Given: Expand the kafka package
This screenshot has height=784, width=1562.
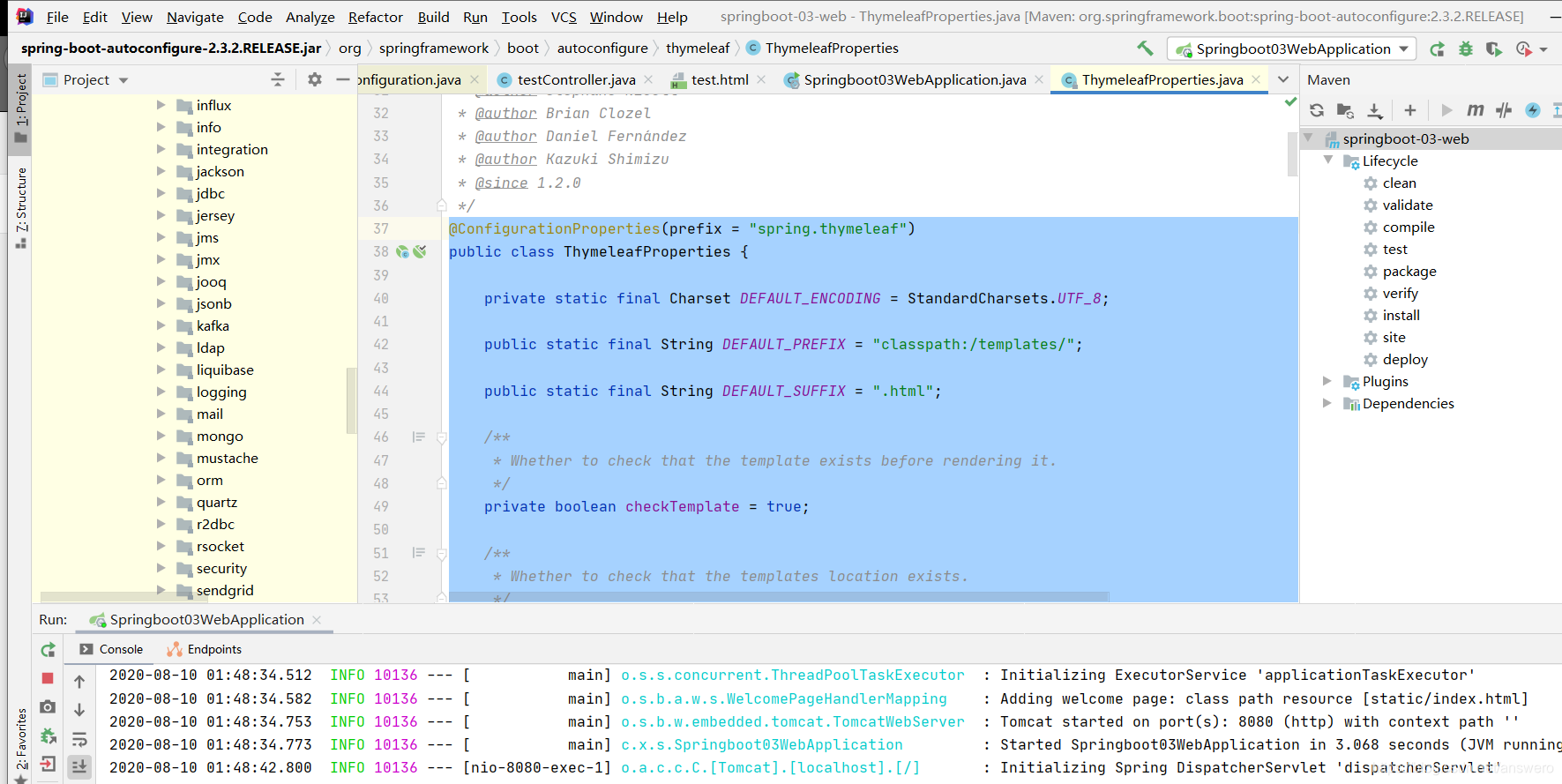Looking at the screenshot, I should [161, 325].
